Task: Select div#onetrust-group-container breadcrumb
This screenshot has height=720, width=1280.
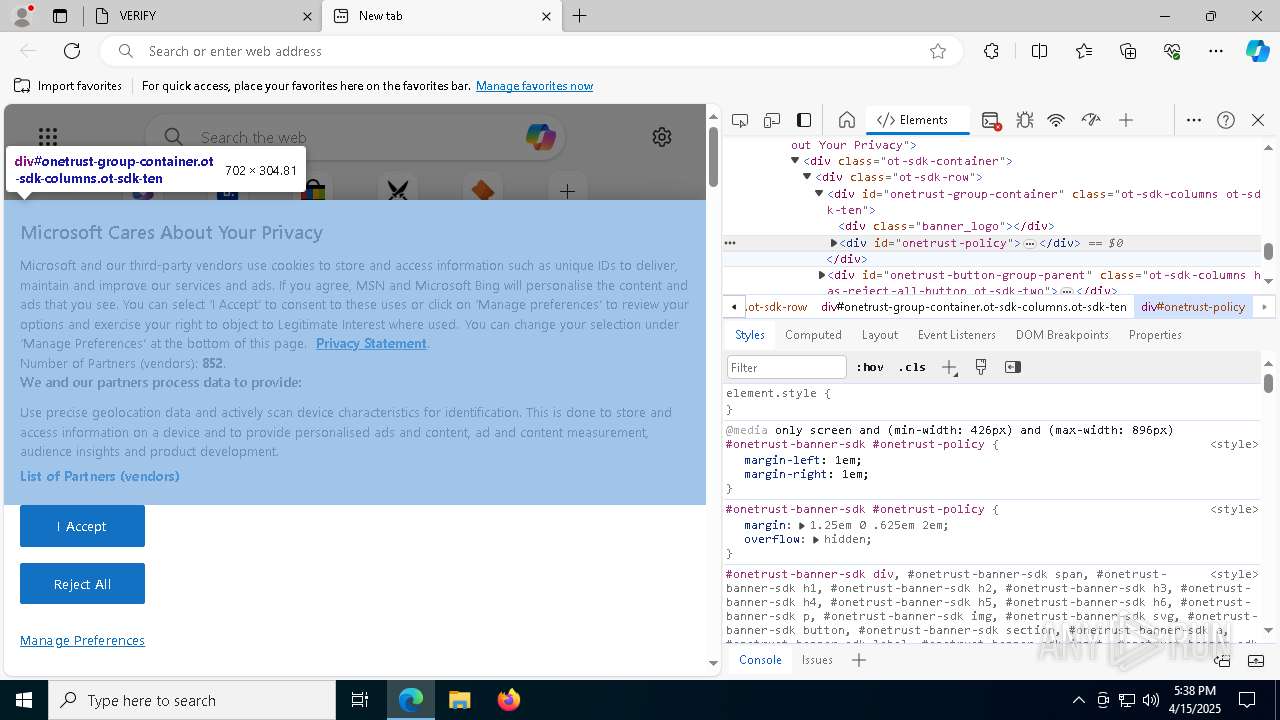Action: pos(974,307)
